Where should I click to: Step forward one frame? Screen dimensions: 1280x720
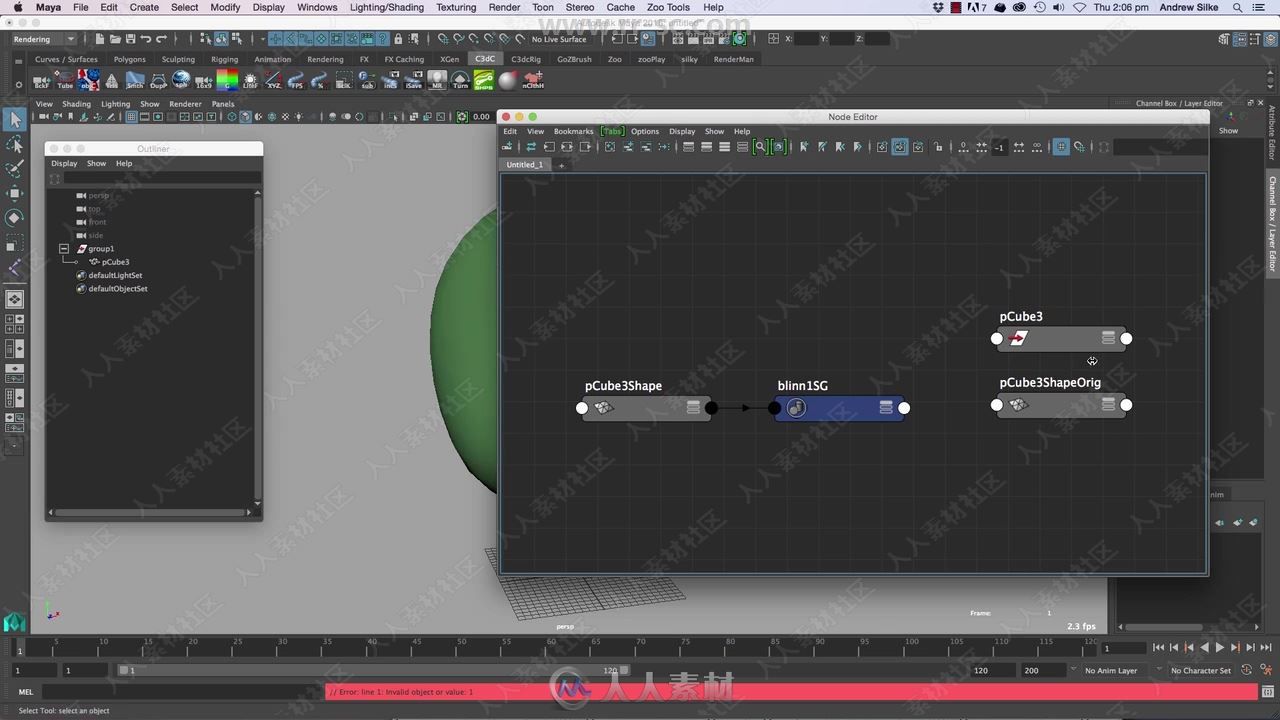[1250, 648]
